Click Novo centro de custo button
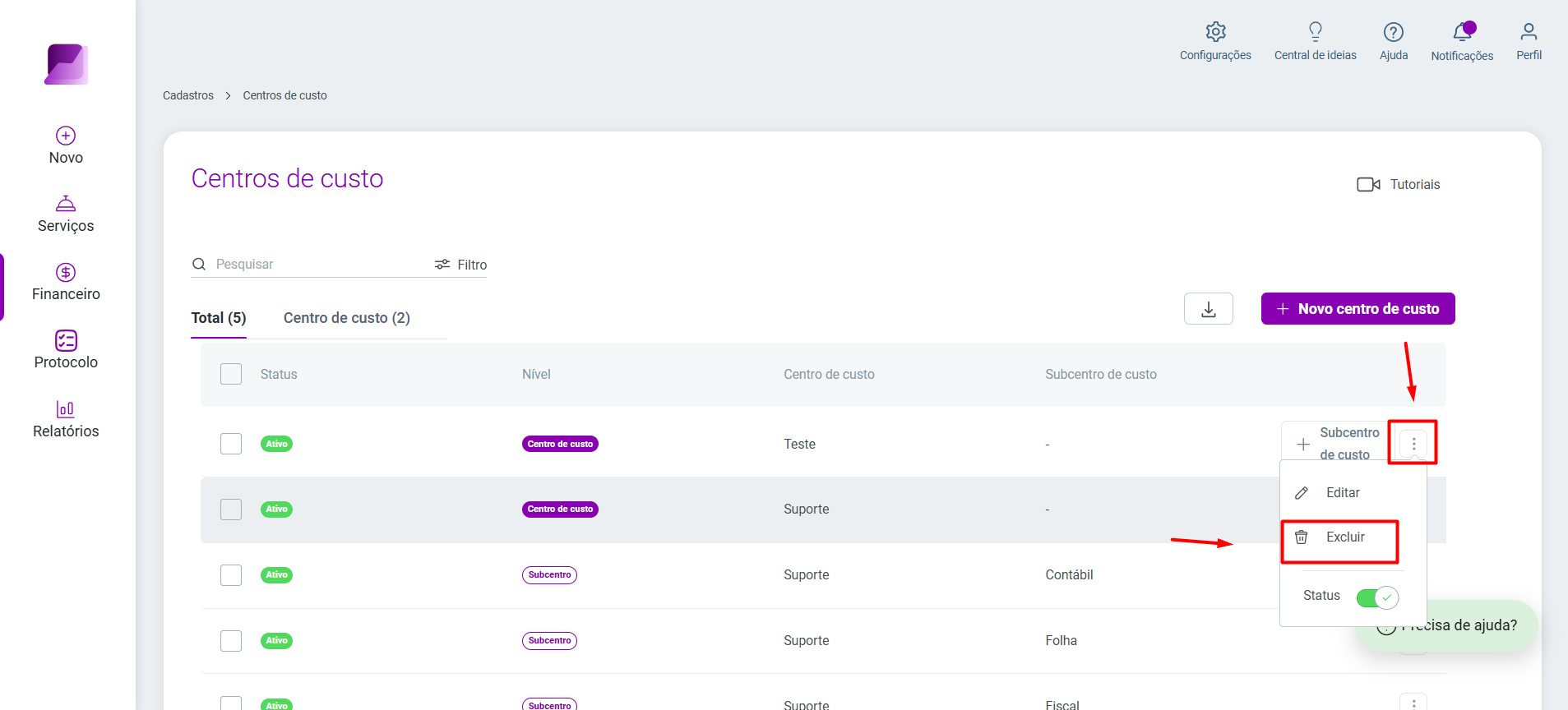Image resolution: width=1568 pixels, height=710 pixels. click(x=1358, y=309)
